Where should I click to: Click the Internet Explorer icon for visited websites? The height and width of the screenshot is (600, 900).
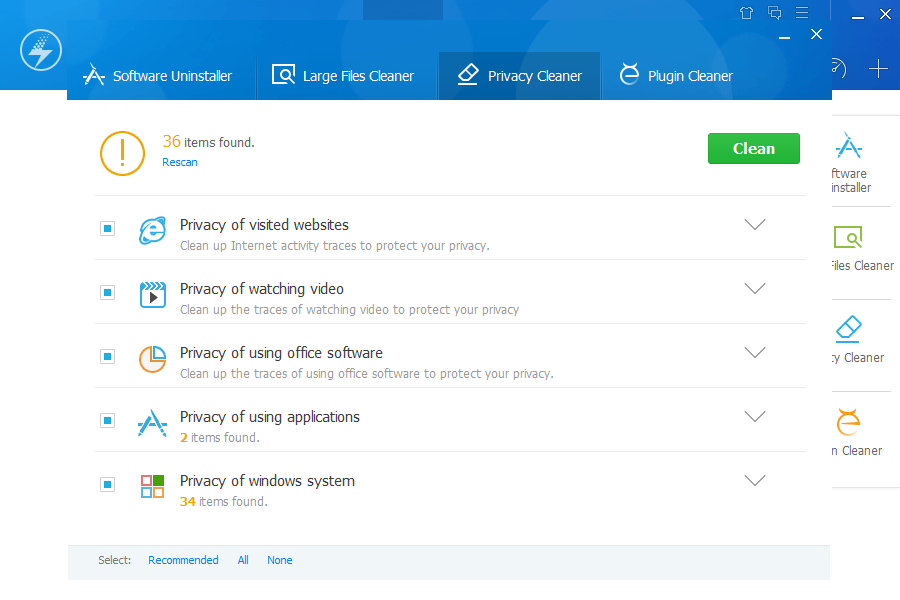click(x=153, y=230)
